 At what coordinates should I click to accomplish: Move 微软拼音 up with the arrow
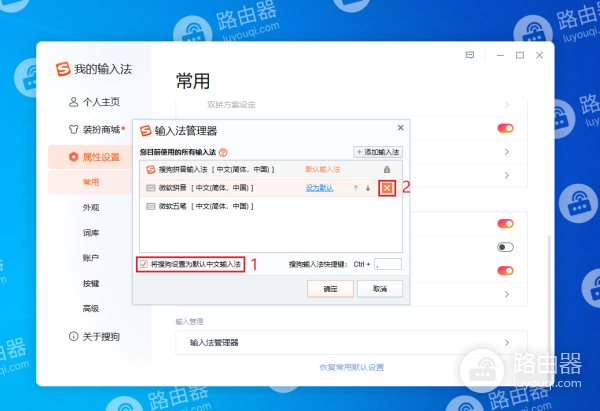(356, 188)
